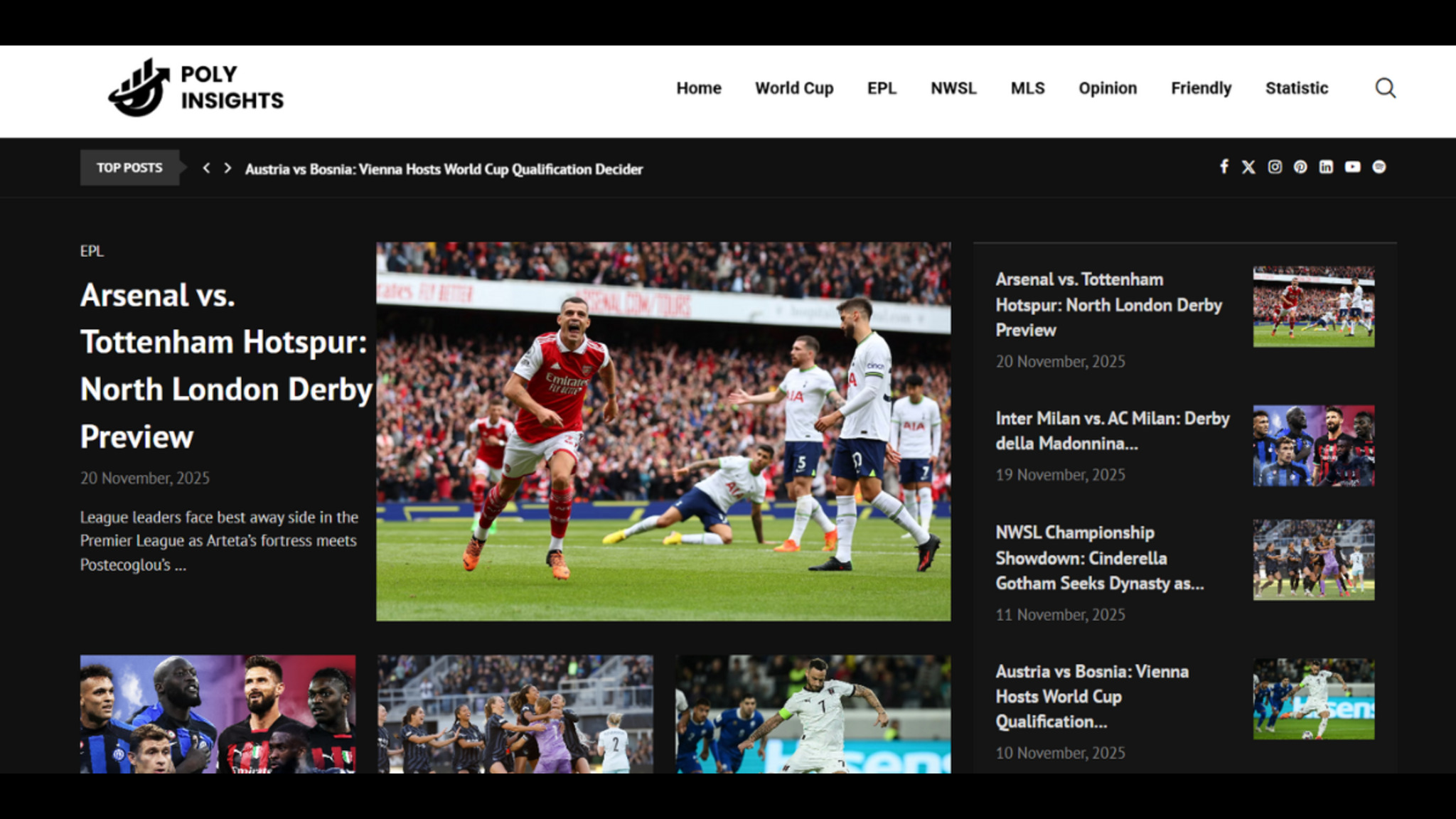Open the Pinterest social icon
The image size is (1456, 819).
click(1300, 166)
